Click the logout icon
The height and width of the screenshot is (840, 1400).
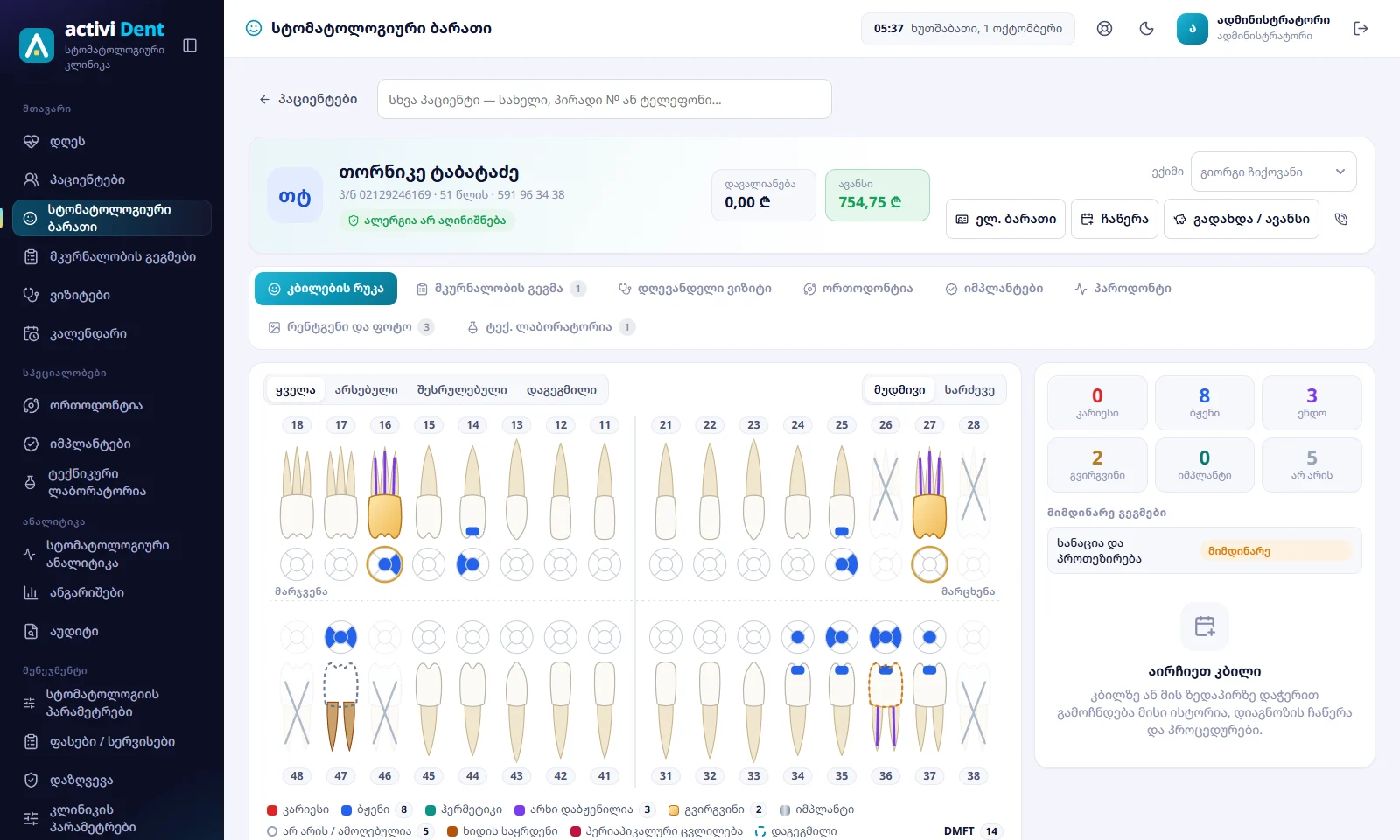pyautogui.click(x=1361, y=29)
